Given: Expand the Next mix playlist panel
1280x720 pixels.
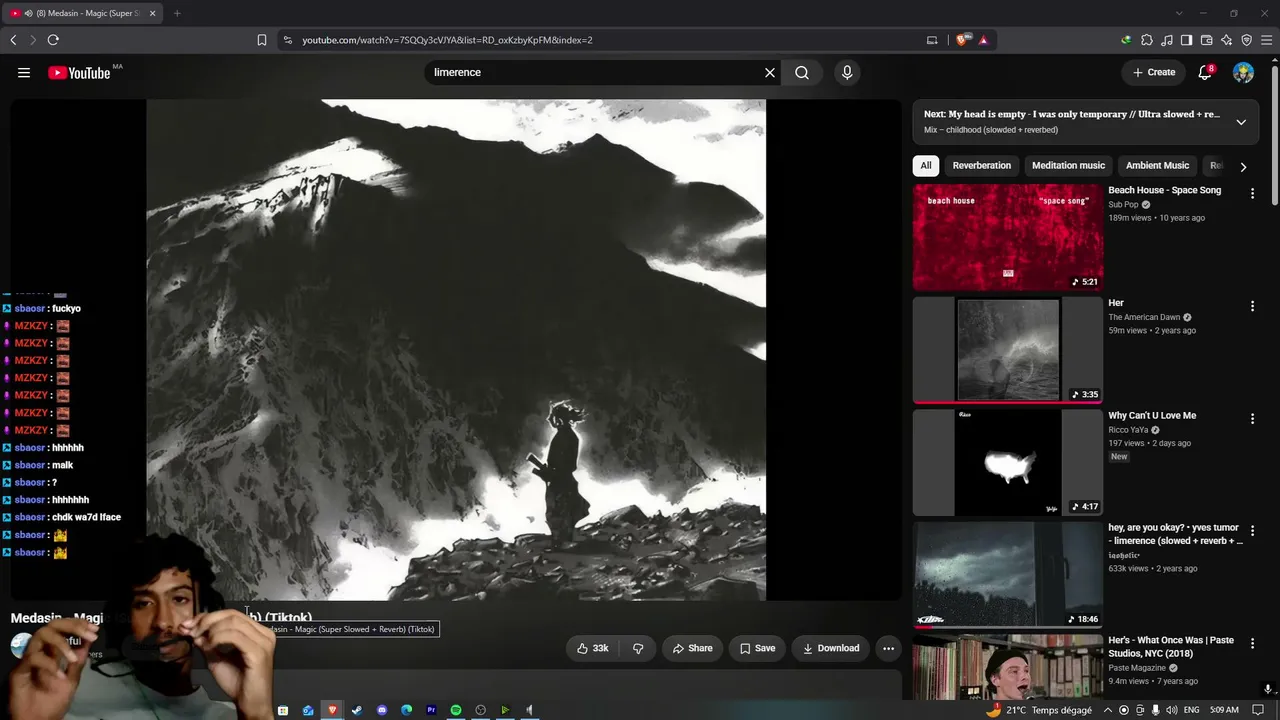Looking at the screenshot, I should (1241, 122).
